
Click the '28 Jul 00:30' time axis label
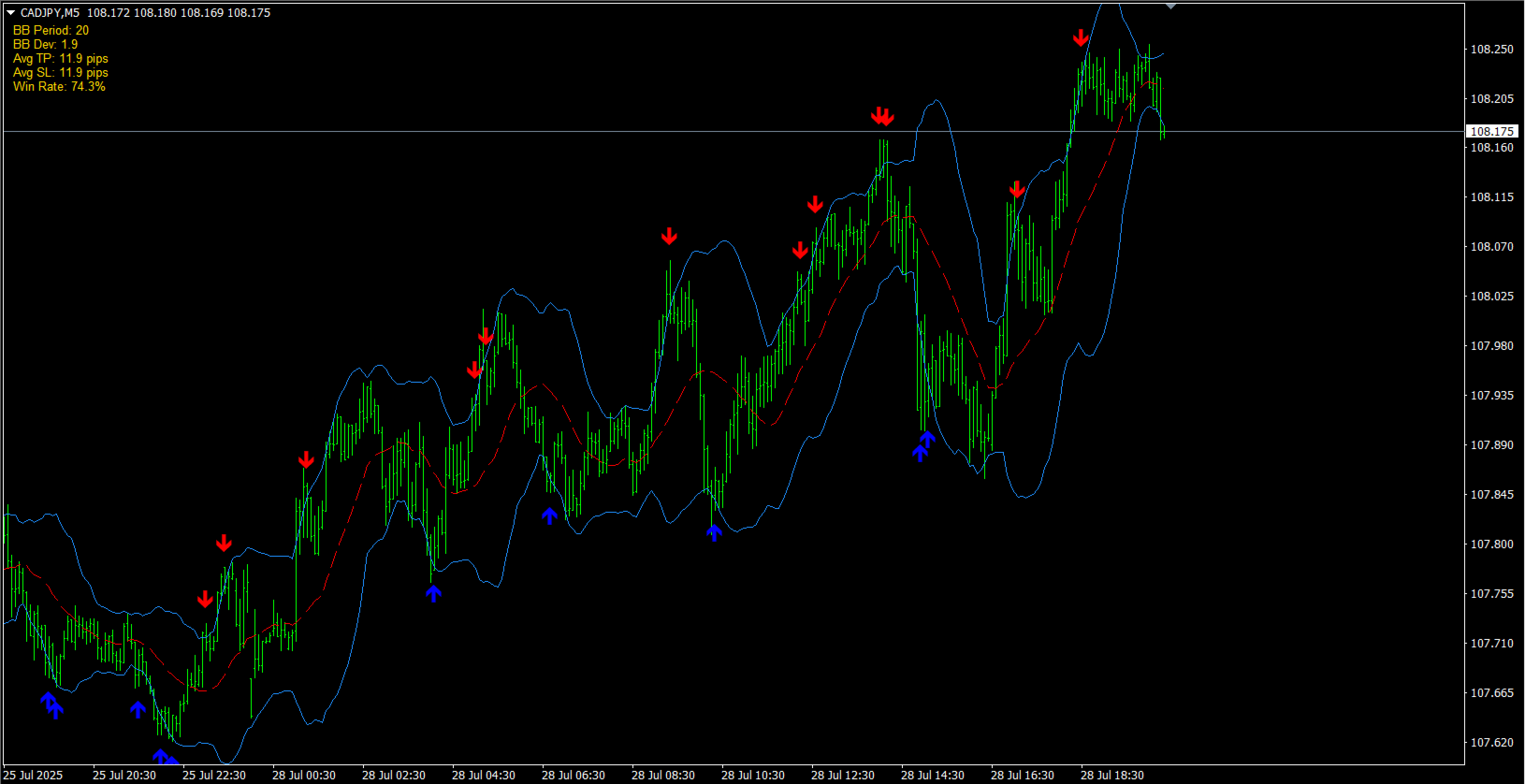[x=304, y=776]
